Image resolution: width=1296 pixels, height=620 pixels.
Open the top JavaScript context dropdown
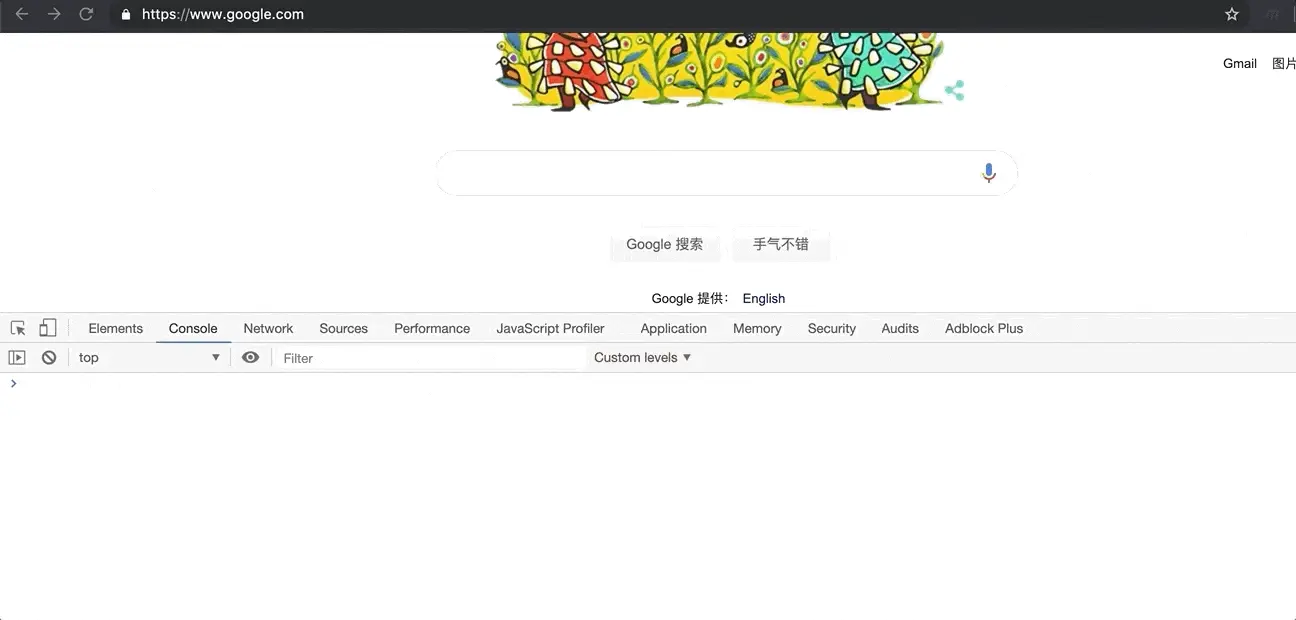(x=149, y=357)
